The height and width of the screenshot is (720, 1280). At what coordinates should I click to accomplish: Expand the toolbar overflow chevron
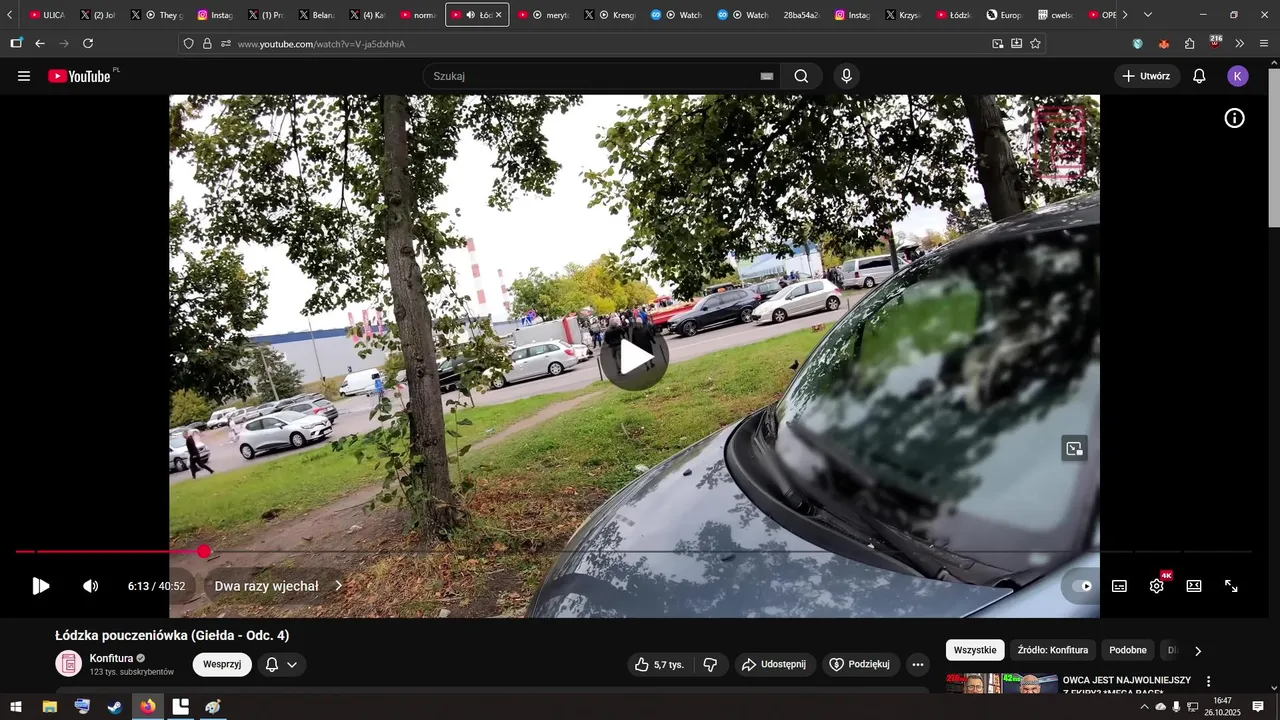click(1240, 44)
